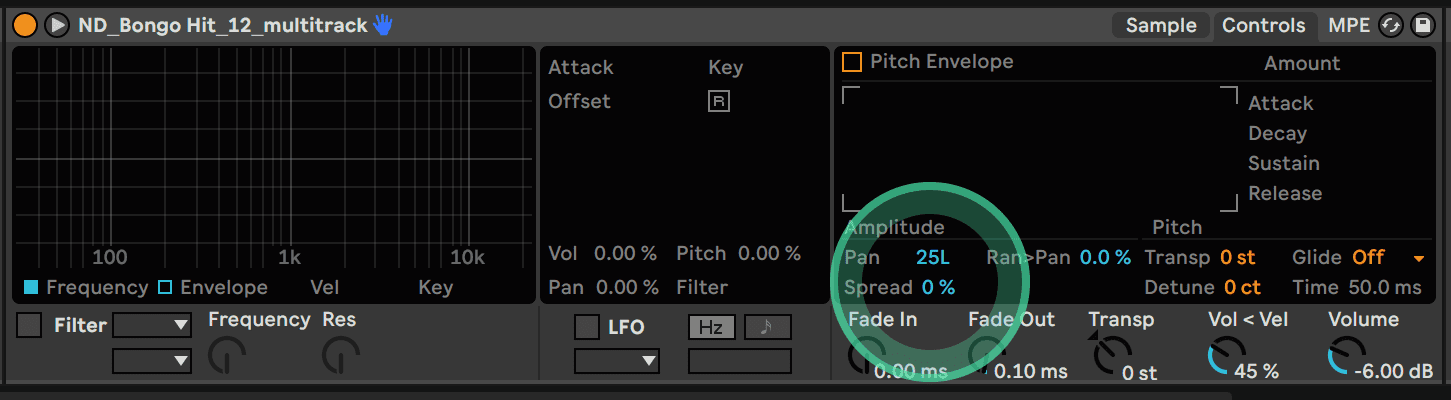Switch to the Sample tab
The image size is (1451, 400).
point(1161,25)
